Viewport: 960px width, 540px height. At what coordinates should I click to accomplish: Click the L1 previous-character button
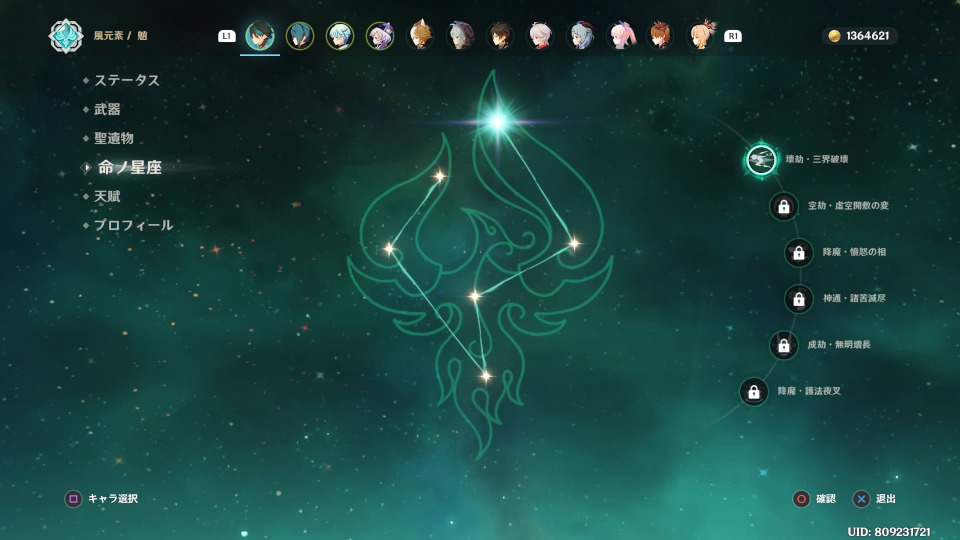pyautogui.click(x=227, y=36)
